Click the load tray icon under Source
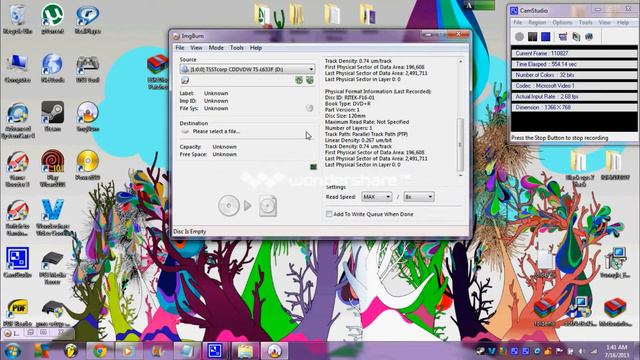The height and width of the screenshot is (360, 640). [x=310, y=80]
